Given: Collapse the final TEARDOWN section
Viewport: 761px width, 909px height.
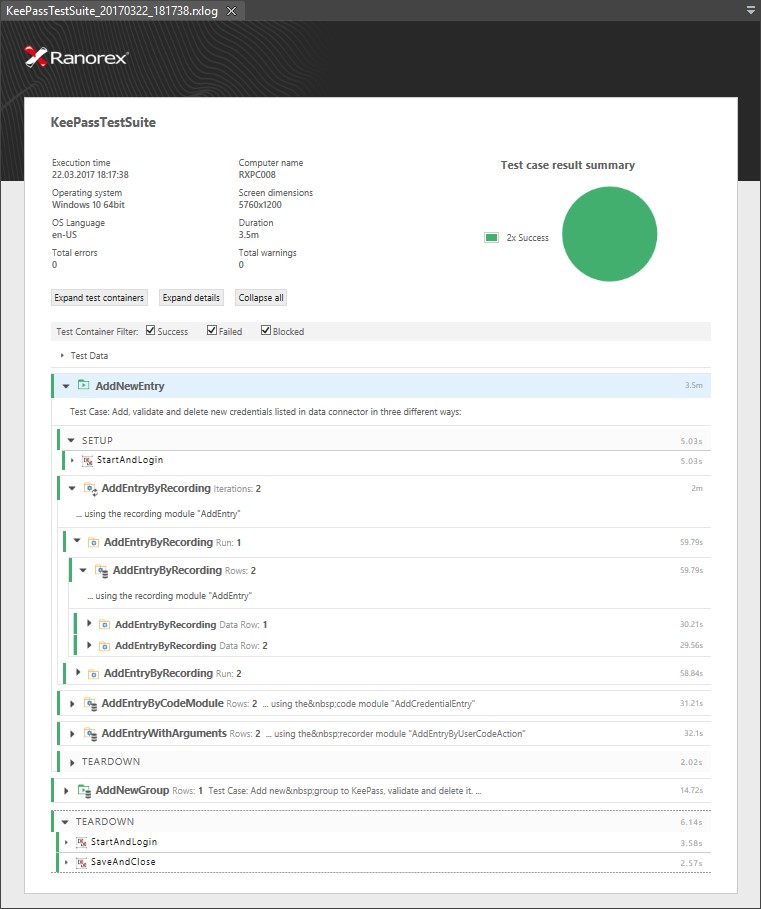Looking at the screenshot, I should coord(65,822).
